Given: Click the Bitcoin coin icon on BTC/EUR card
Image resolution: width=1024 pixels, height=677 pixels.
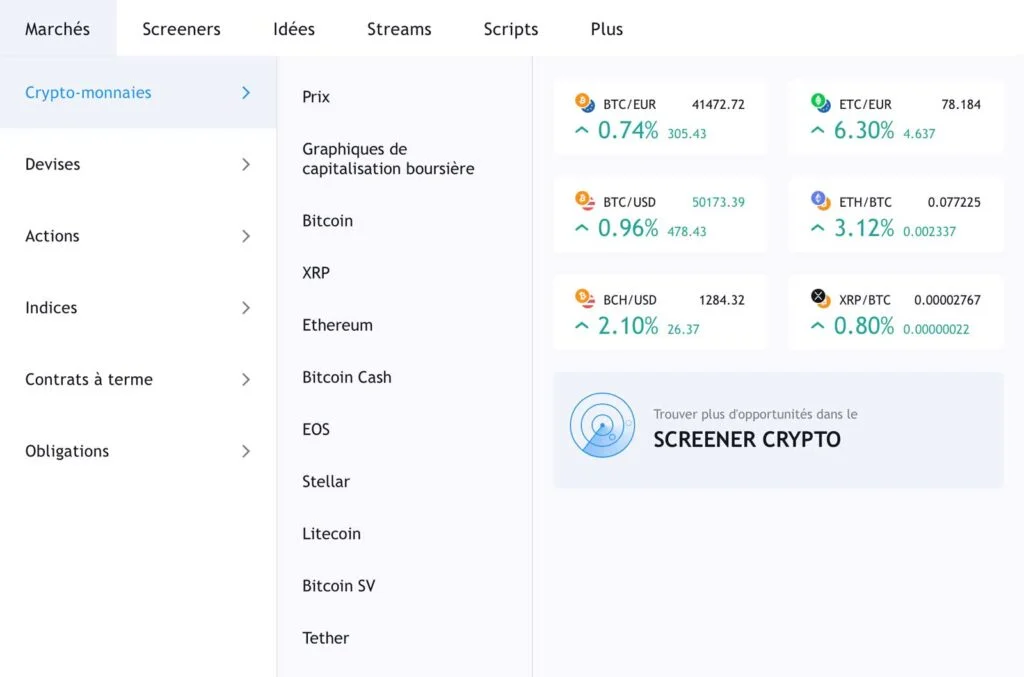Looking at the screenshot, I should (x=581, y=103).
